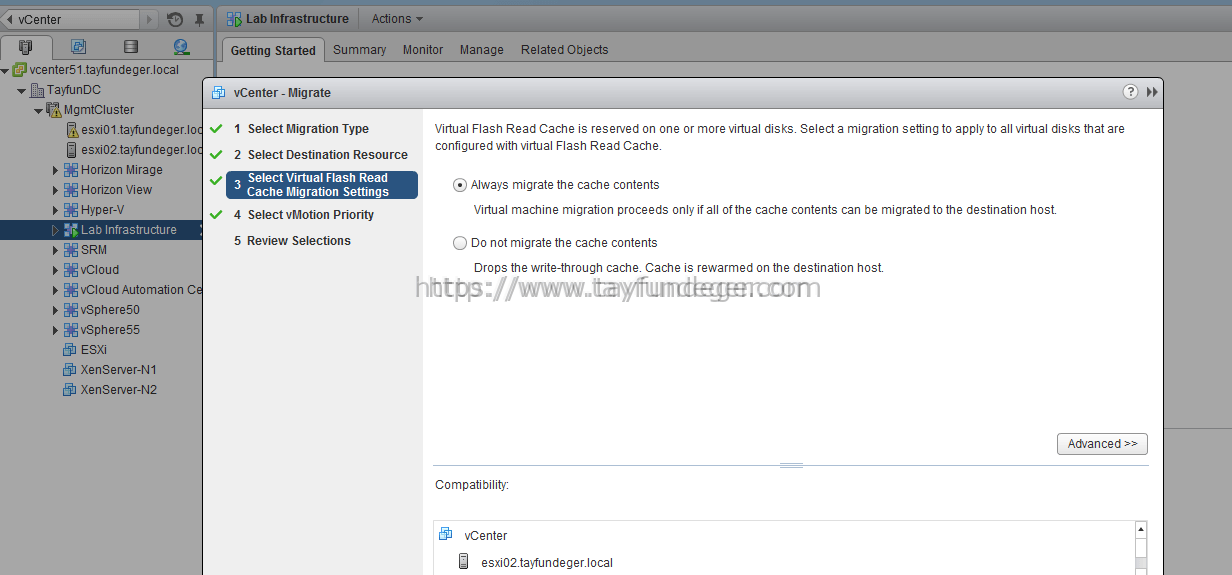Image resolution: width=1232 pixels, height=575 pixels.
Task: Collapse the MgmtCluster node
Action: pyautogui.click(x=40, y=111)
